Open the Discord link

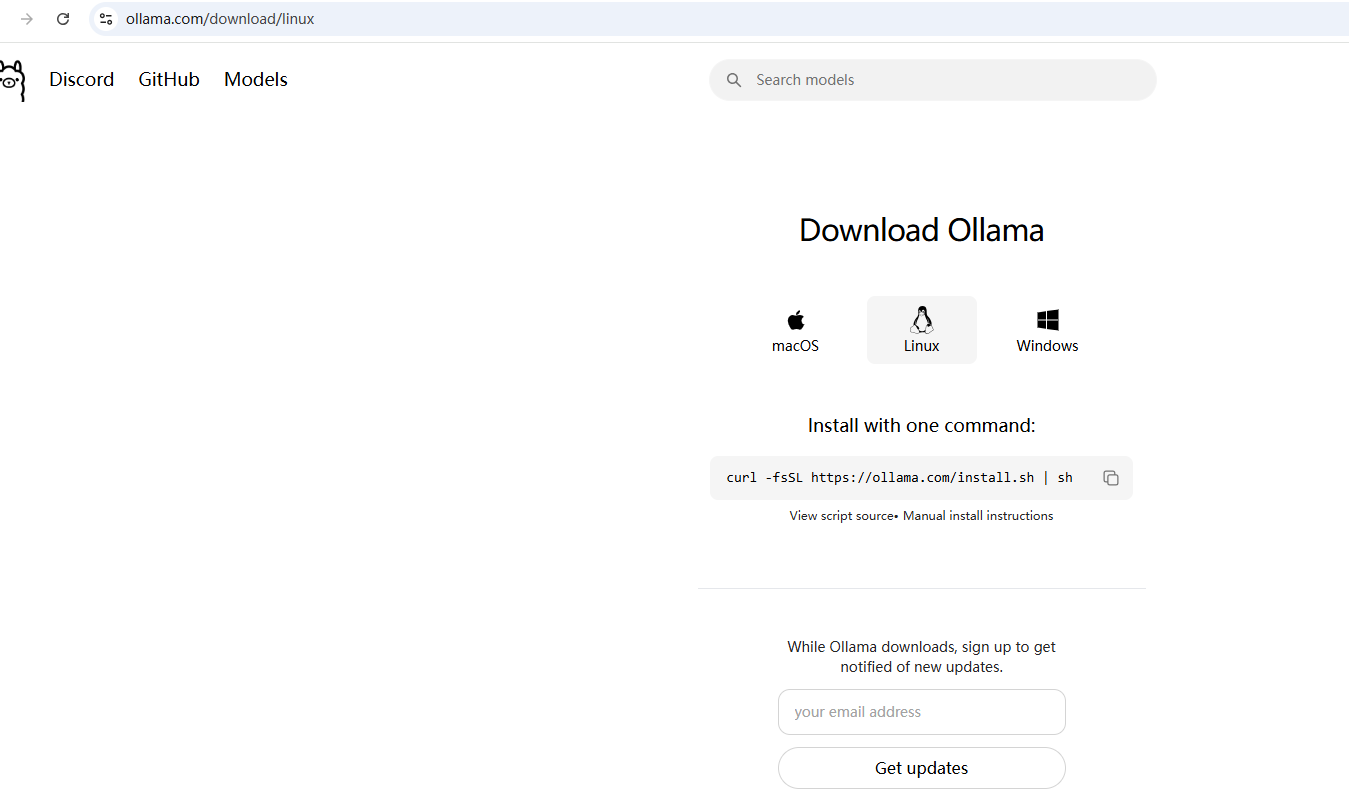pyautogui.click(x=82, y=80)
